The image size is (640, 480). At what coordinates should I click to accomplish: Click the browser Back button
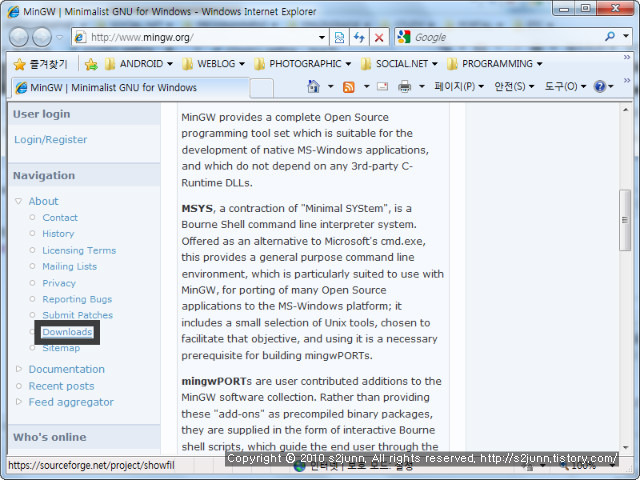pyautogui.click(x=19, y=37)
